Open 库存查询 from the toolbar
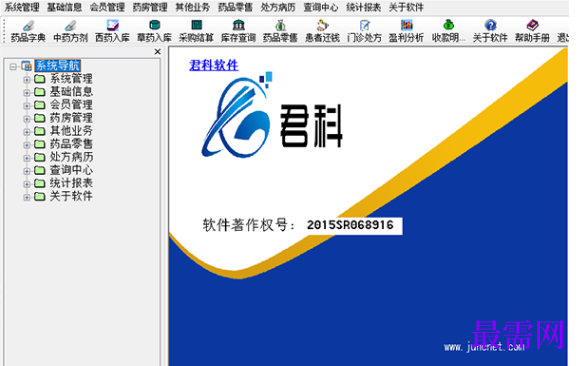Screen dimensions: 583x366 (x=238, y=25)
